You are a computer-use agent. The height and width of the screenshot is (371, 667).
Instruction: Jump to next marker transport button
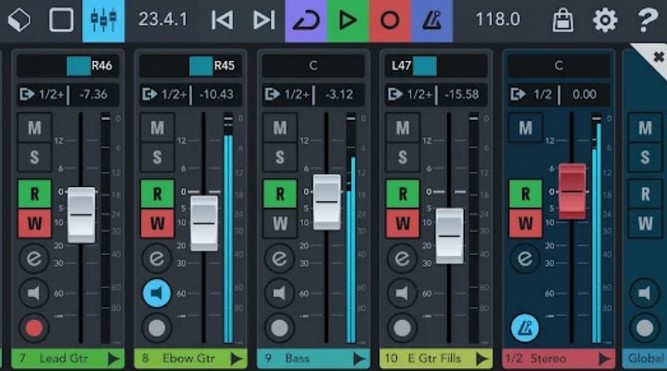click(264, 20)
